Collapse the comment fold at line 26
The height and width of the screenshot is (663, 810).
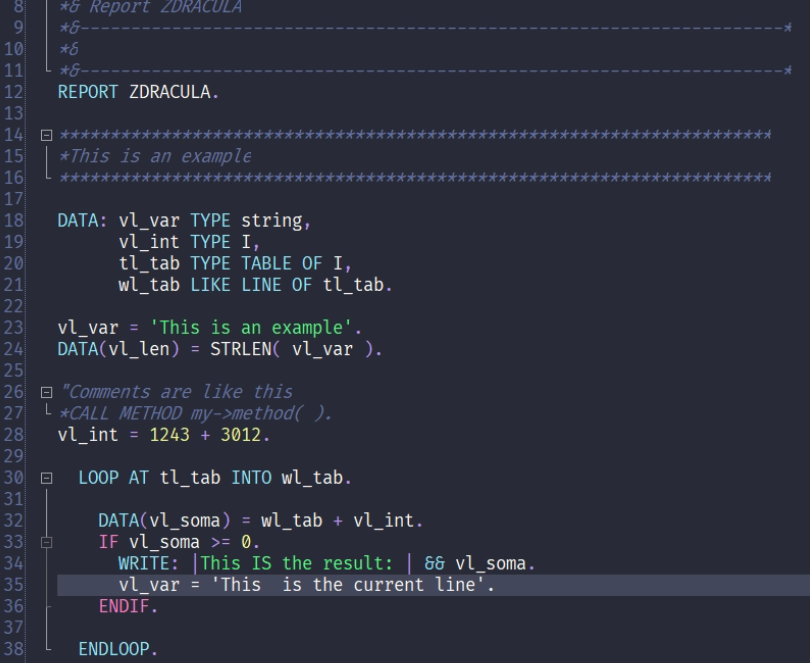tap(46, 393)
